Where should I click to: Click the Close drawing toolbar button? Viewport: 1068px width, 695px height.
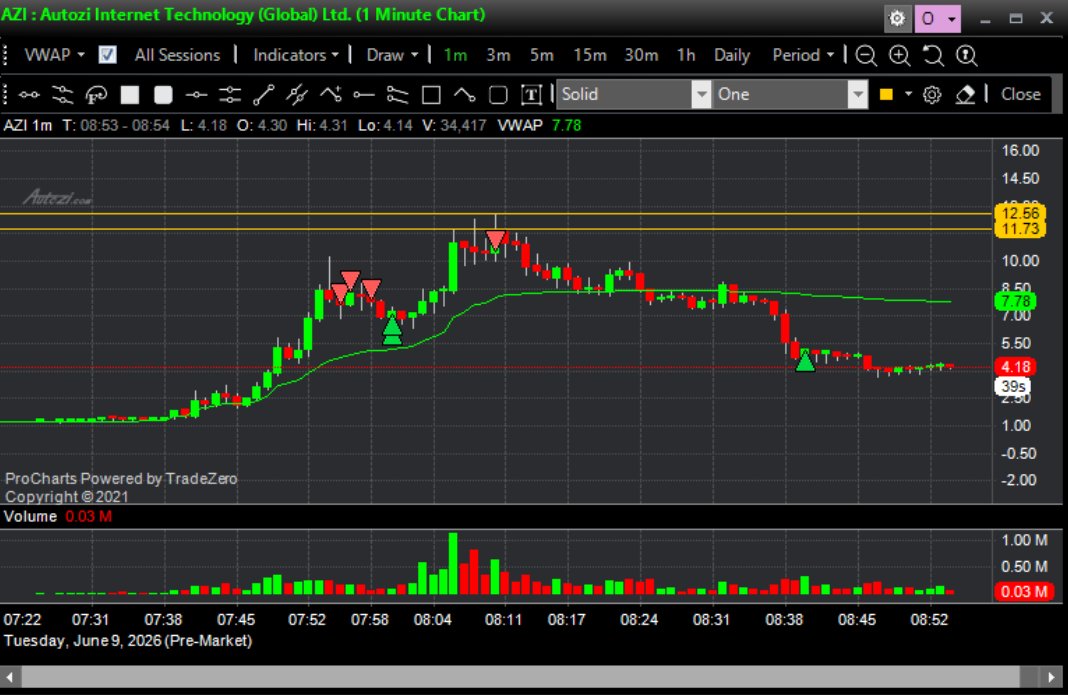(x=1020, y=95)
